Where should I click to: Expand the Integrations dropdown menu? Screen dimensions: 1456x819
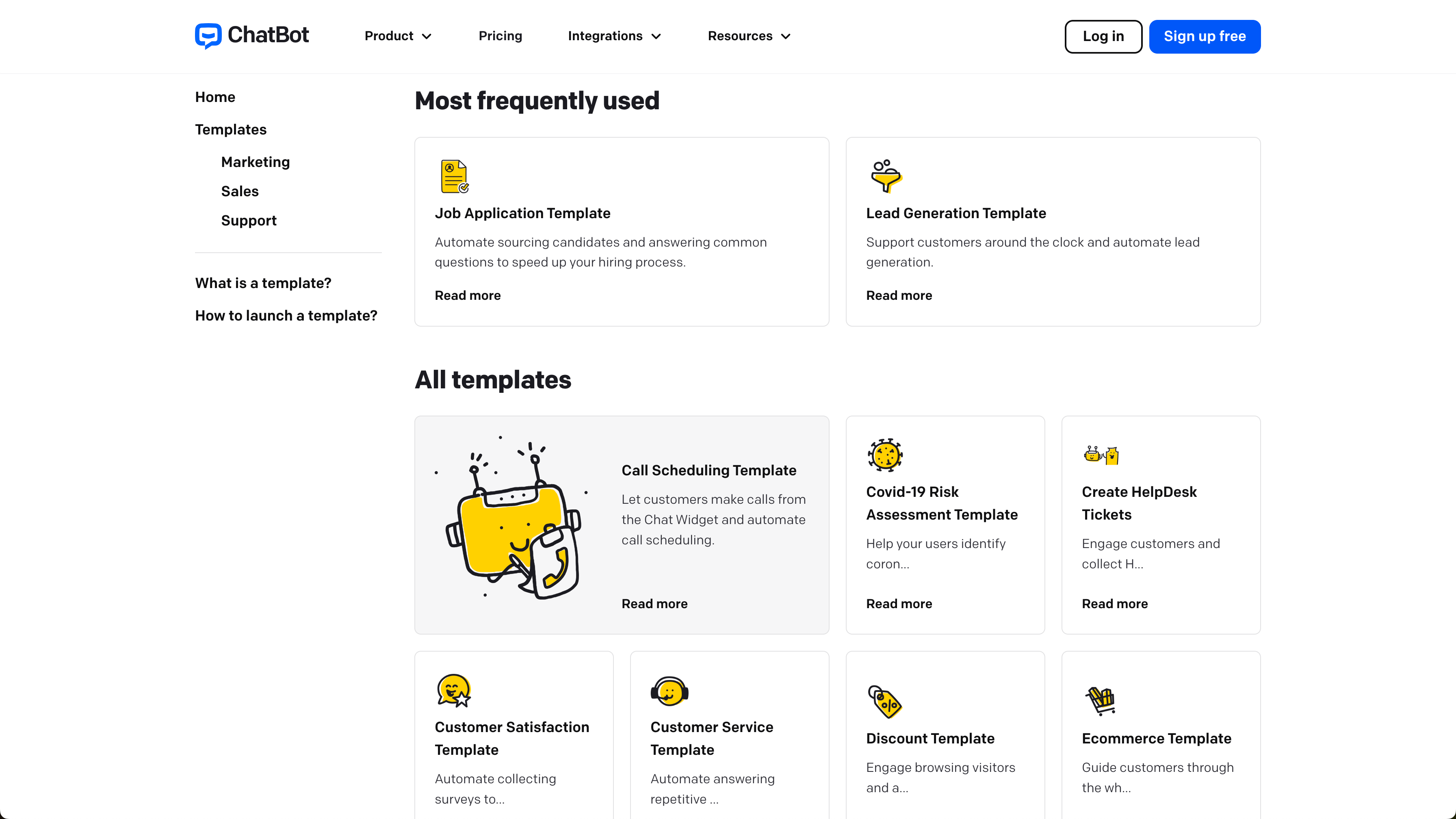pyautogui.click(x=615, y=36)
